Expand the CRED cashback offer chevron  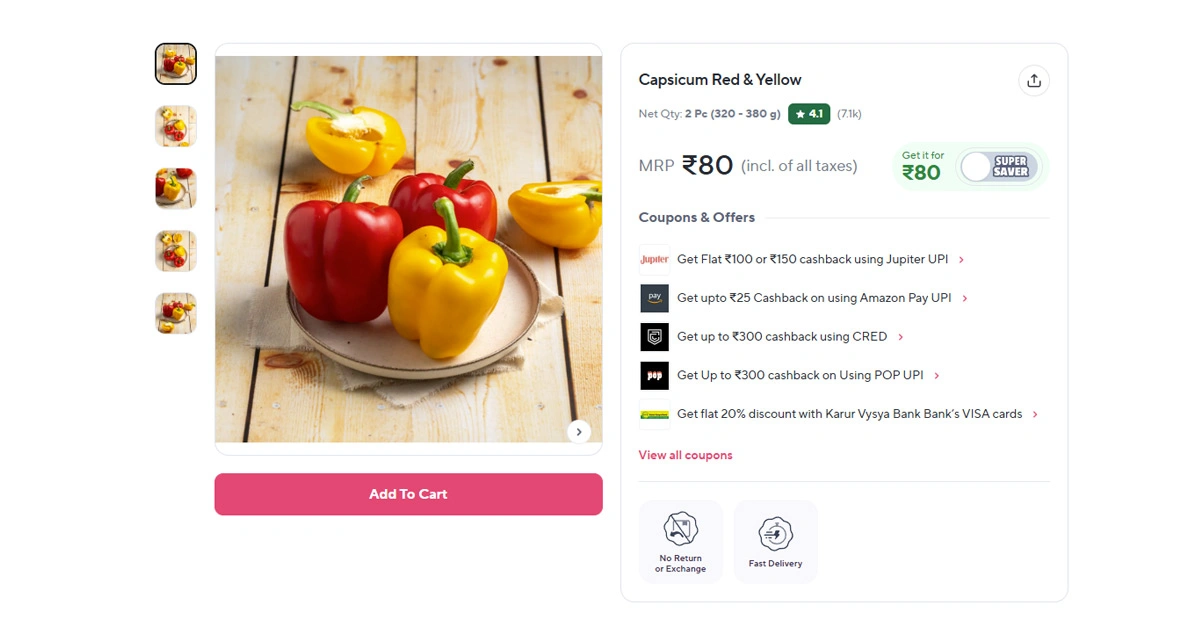click(901, 337)
